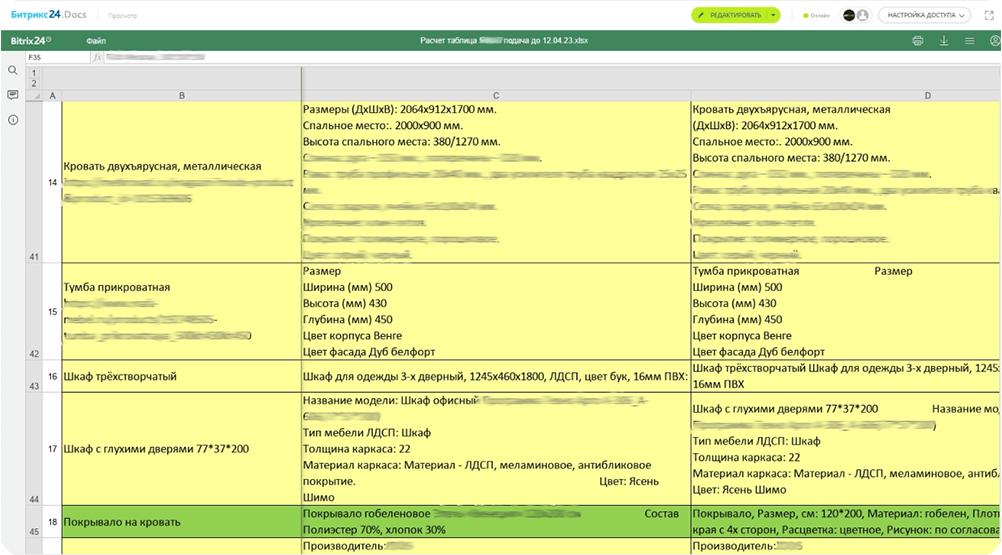Click the Bitrix24 logo in green bar
Image resolution: width=1002 pixels, height=555 pixels.
pos(31,40)
